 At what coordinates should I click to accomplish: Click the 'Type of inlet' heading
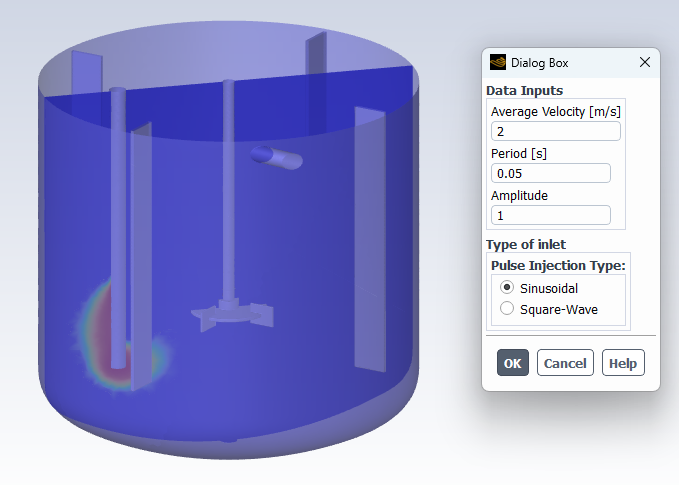coord(526,245)
